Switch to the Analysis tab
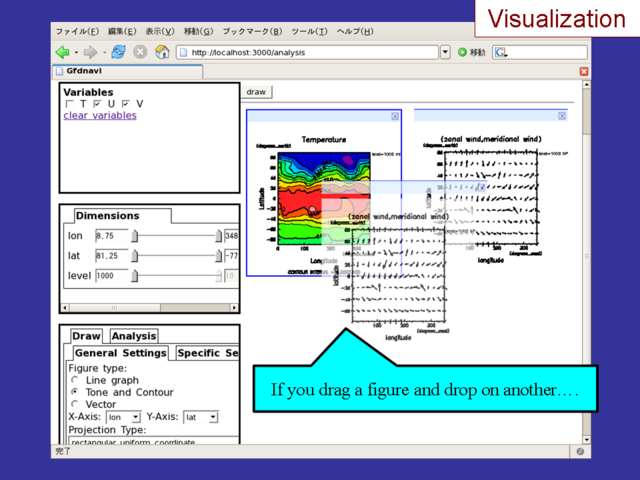640x480 pixels. click(x=134, y=336)
